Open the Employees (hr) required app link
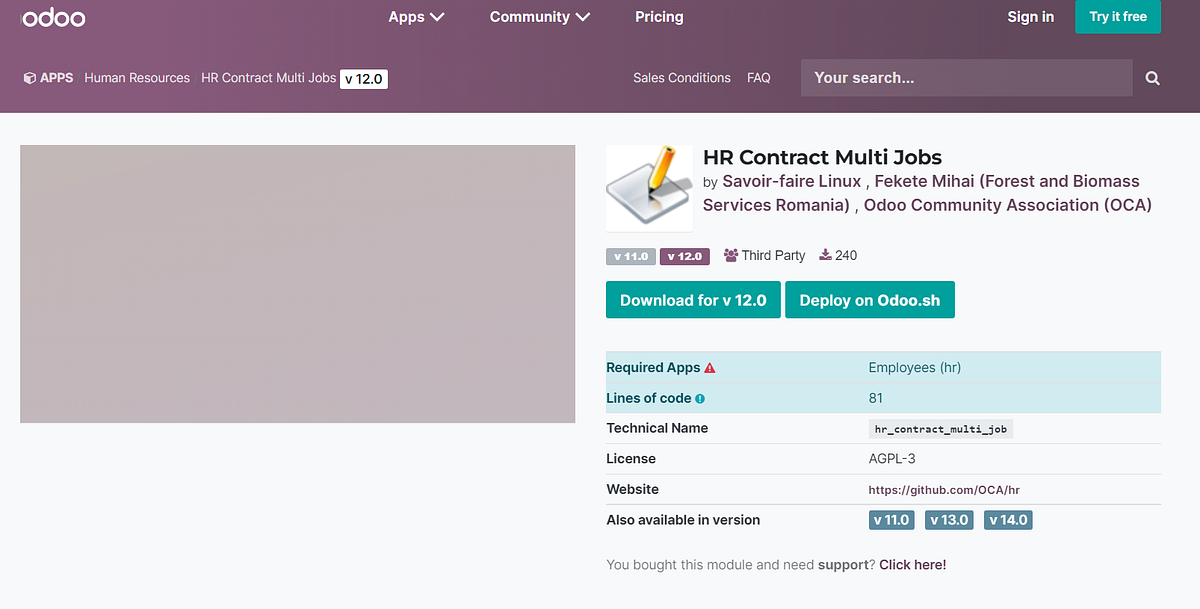This screenshot has width=1200, height=609. point(914,367)
